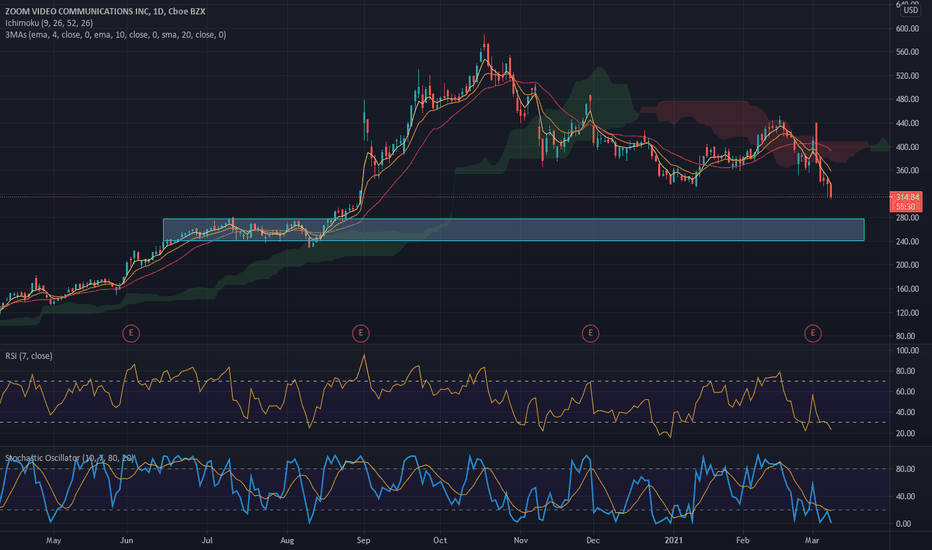Click the 280.00 price axis label
Image resolution: width=932 pixels, height=550 pixels.
click(x=907, y=218)
